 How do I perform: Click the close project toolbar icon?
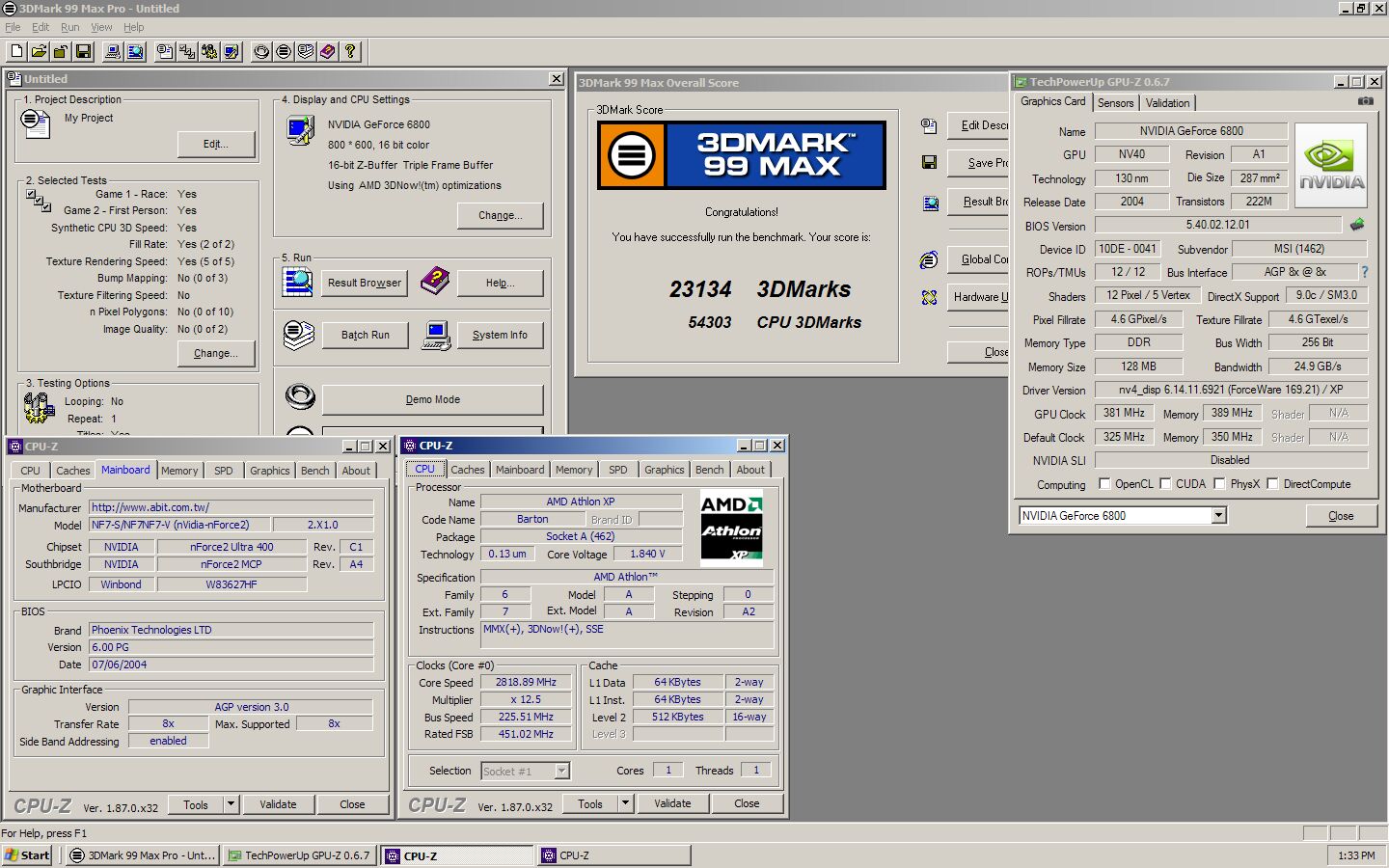[x=61, y=51]
